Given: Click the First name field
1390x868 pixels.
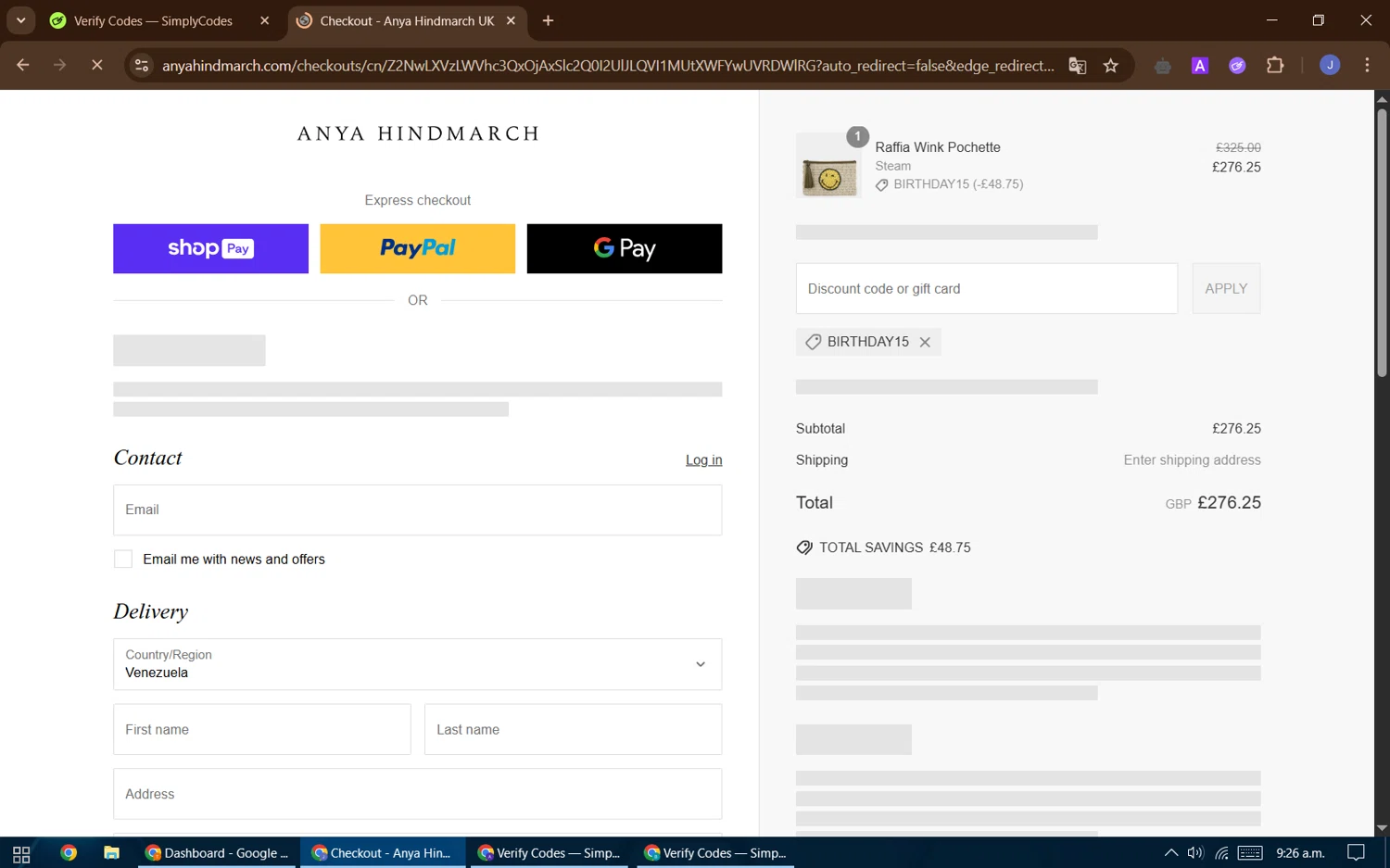Looking at the screenshot, I should point(262,729).
